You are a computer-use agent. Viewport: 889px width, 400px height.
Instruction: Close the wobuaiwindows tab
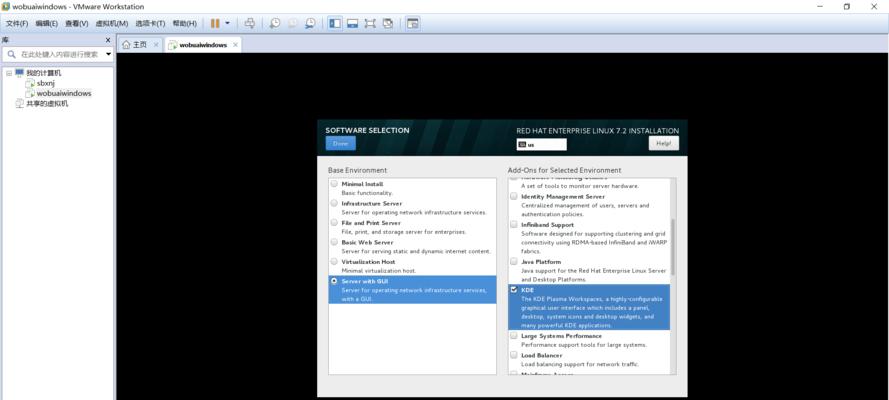coord(235,45)
